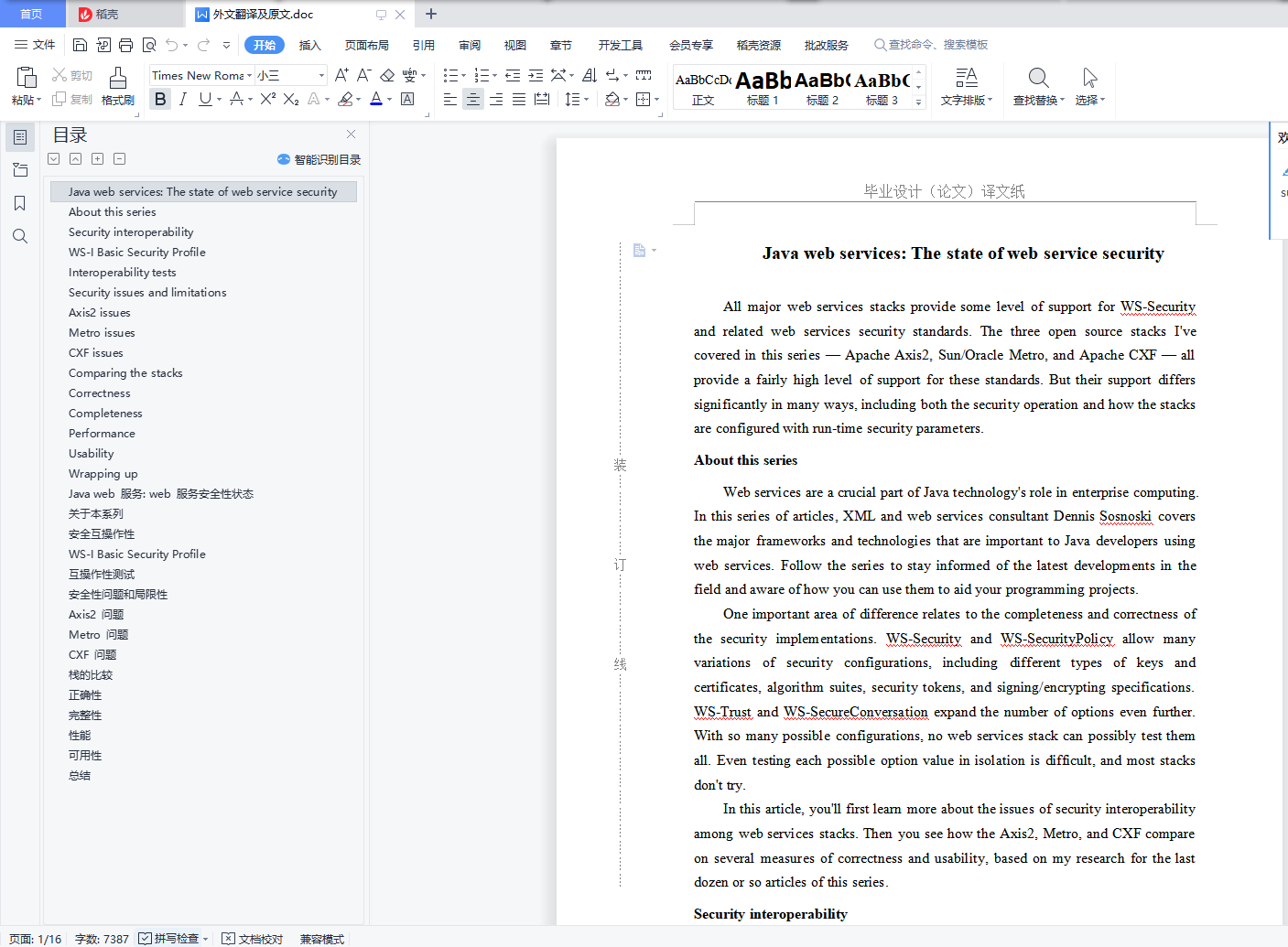Toggle bold formatting
This screenshot has width=1288, height=947.
pos(160,99)
